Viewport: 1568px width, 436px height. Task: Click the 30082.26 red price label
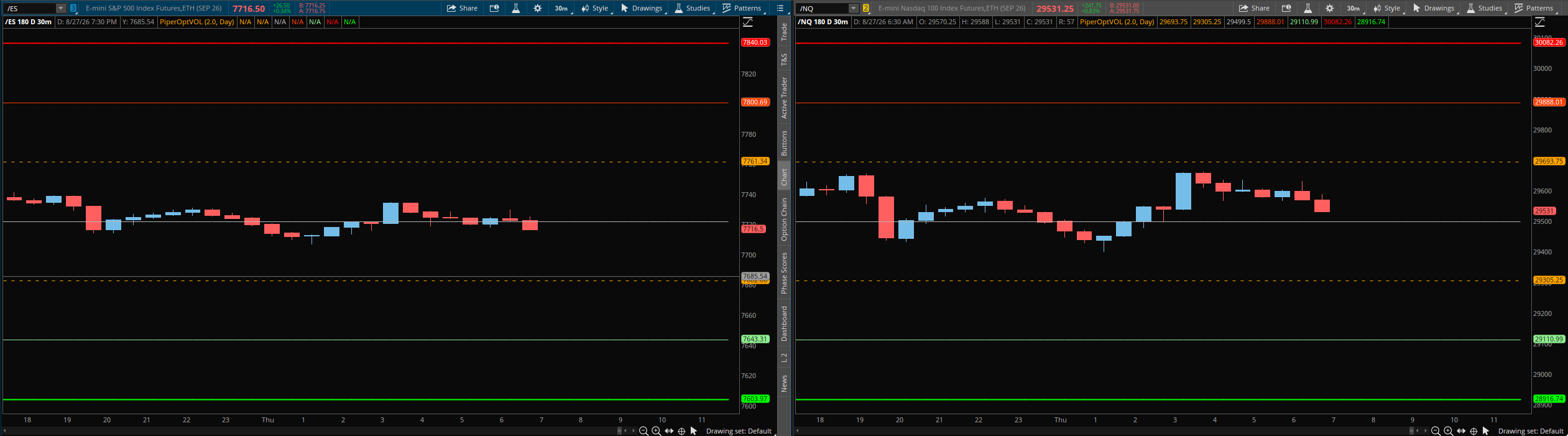coord(1548,42)
